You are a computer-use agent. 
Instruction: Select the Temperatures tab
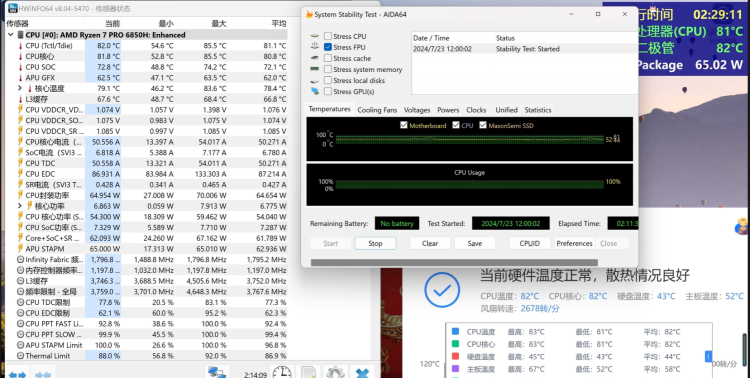pos(330,109)
